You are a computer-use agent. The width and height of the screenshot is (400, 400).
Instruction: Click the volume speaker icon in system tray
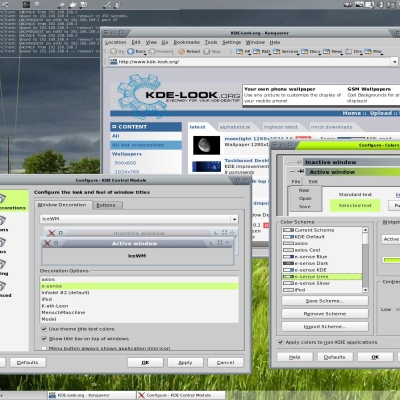[x=380, y=4]
